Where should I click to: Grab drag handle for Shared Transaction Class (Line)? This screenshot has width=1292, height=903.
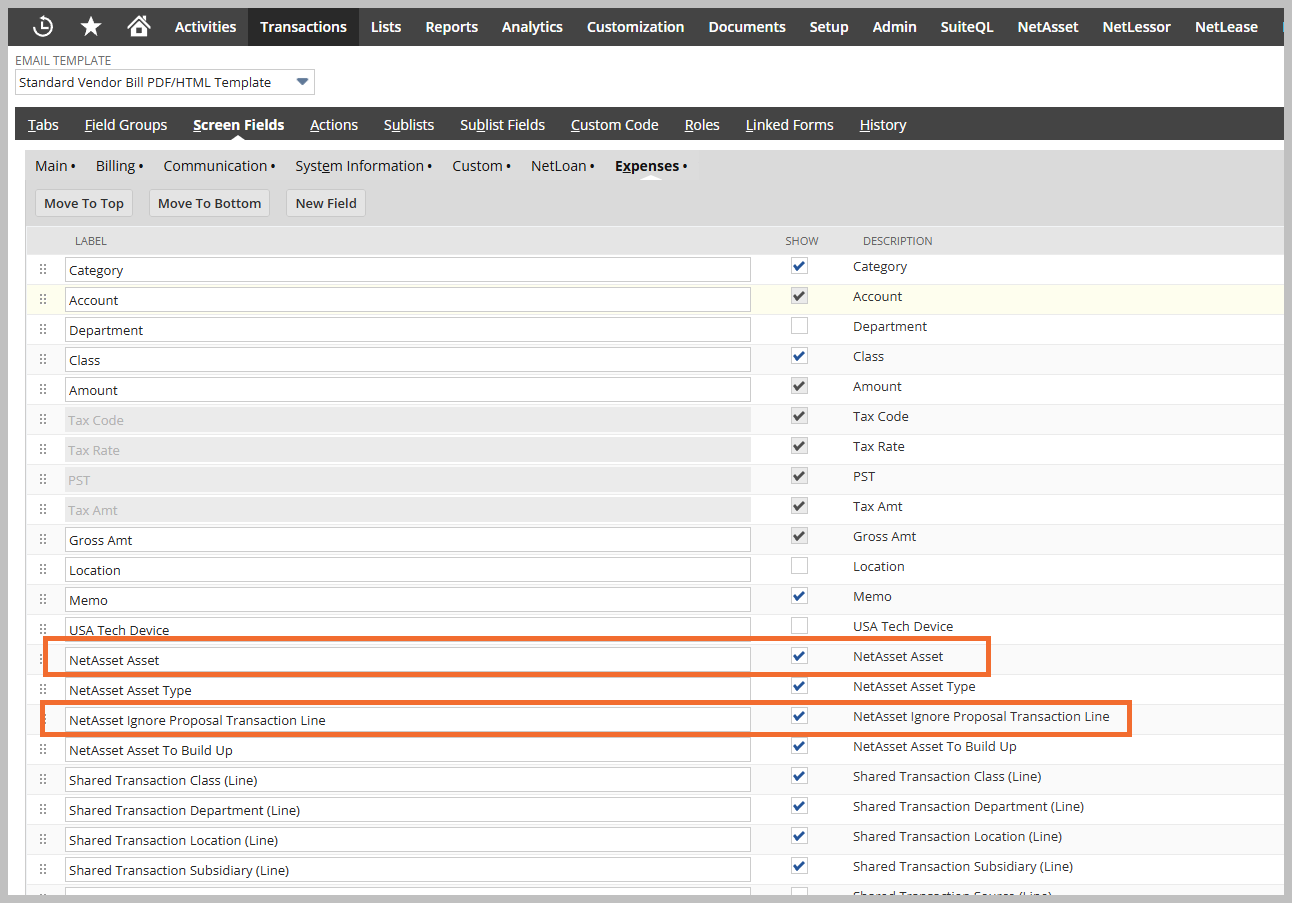(x=43, y=780)
